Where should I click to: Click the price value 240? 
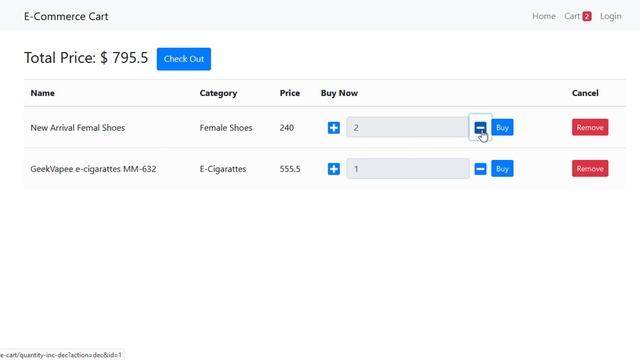287,128
